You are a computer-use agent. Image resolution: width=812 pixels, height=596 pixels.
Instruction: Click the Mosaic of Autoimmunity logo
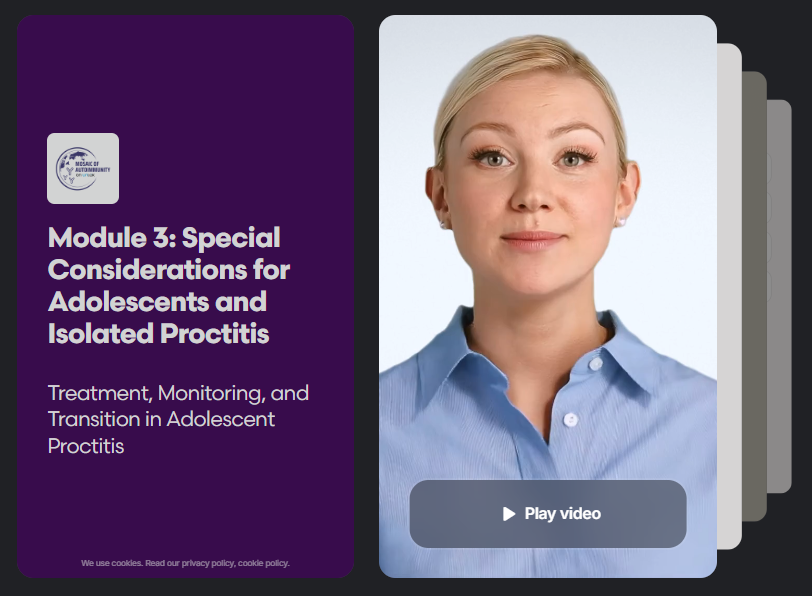click(x=83, y=168)
